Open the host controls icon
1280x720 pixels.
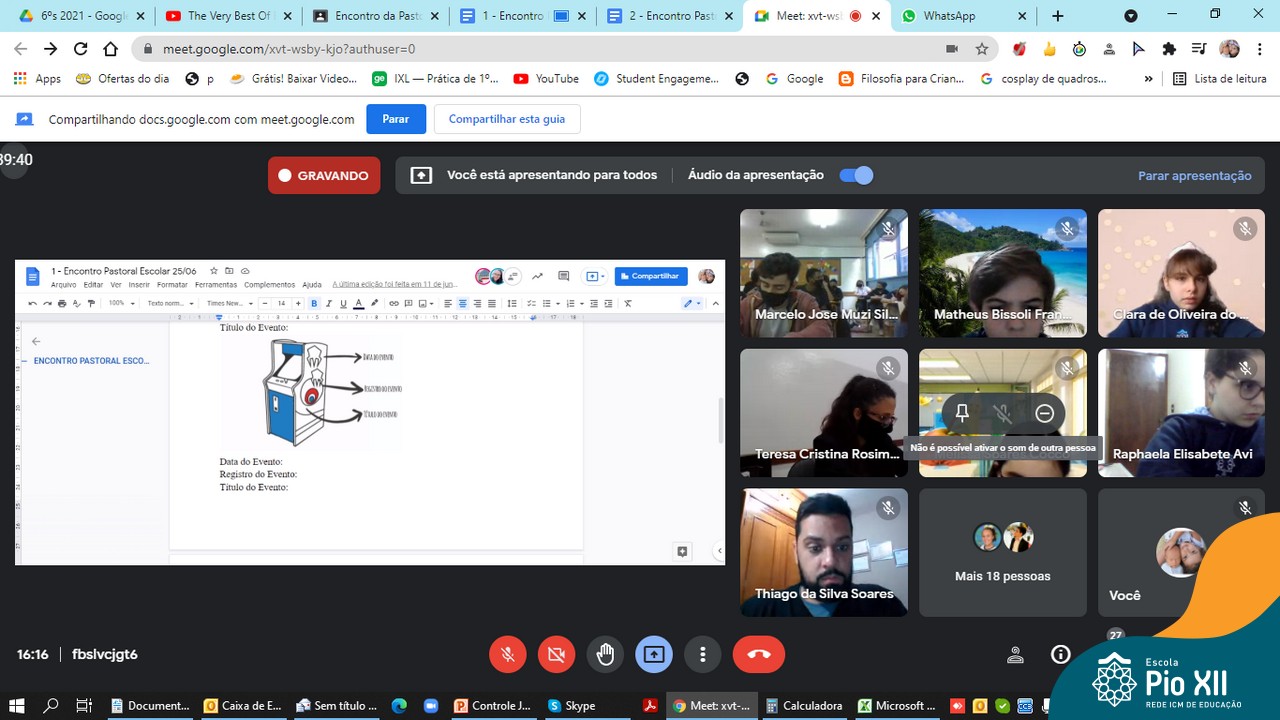pyautogui.click(x=1015, y=655)
